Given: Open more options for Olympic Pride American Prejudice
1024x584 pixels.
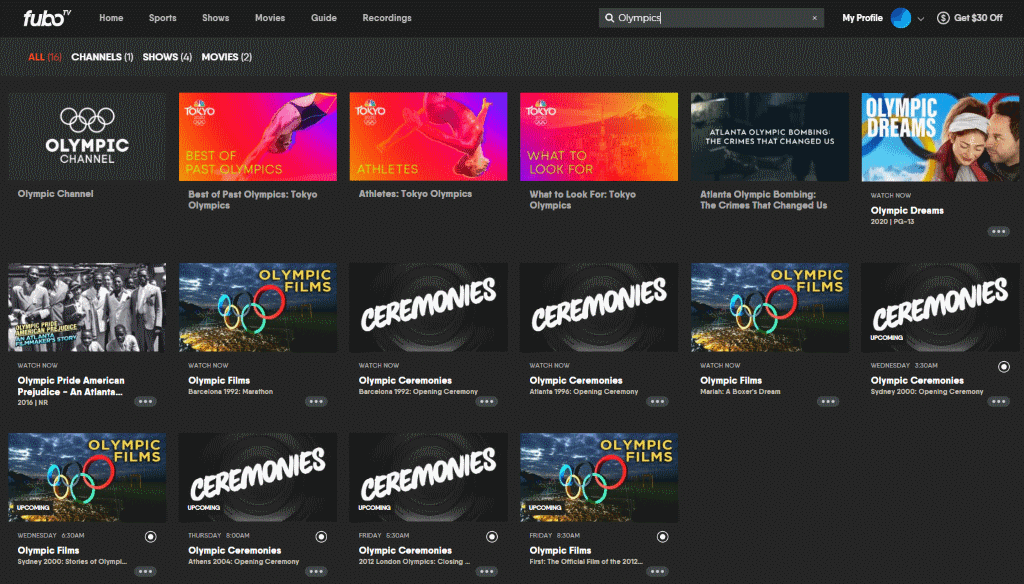Looking at the screenshot, I should pos(145,402).
